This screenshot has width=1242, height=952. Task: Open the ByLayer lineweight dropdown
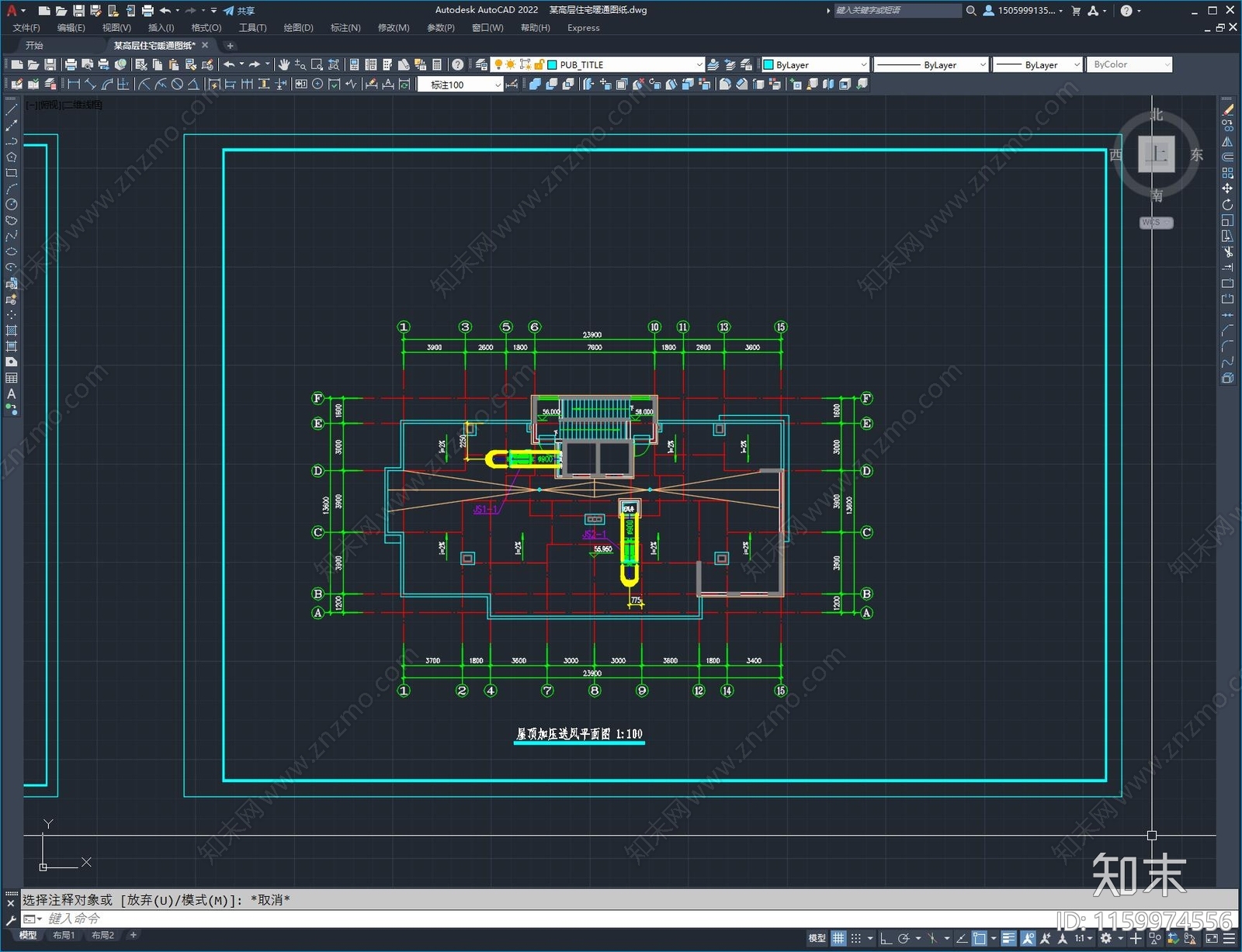(x=1038, y=64)
